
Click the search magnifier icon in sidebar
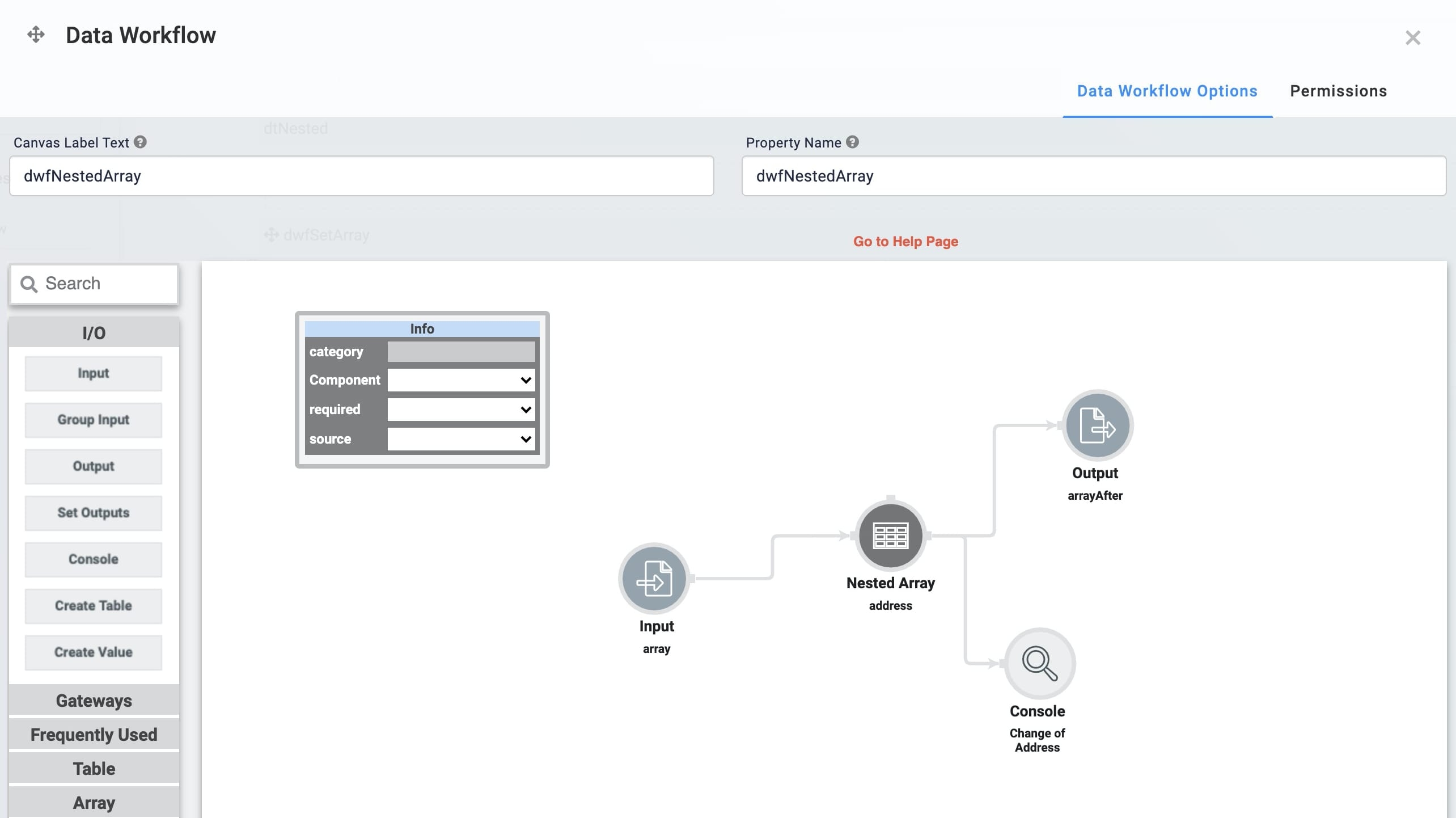pyautogui.click(x=29, y=284)
